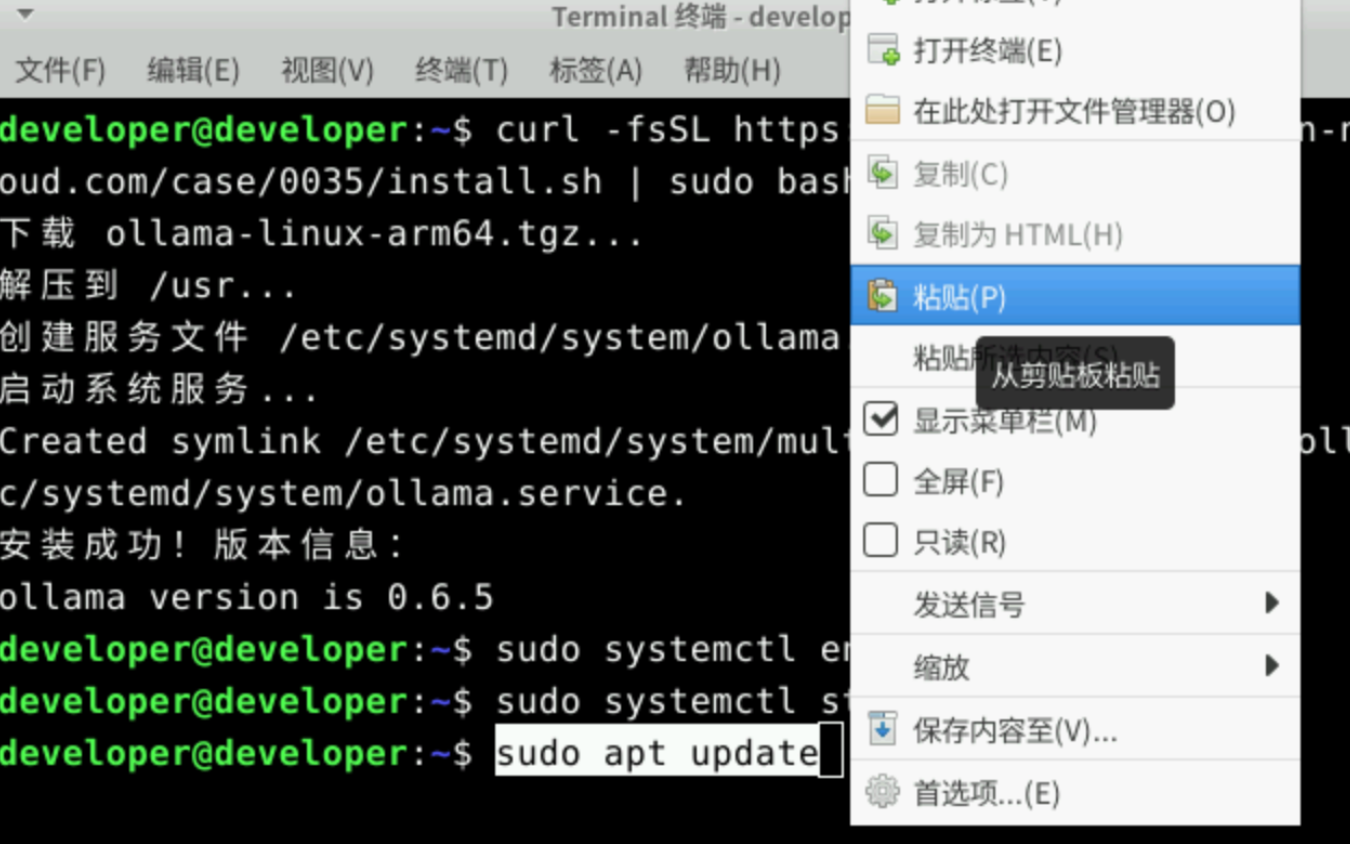
Task: Click the 'Terminal 终端' window title text
Action: click(639, 17)
